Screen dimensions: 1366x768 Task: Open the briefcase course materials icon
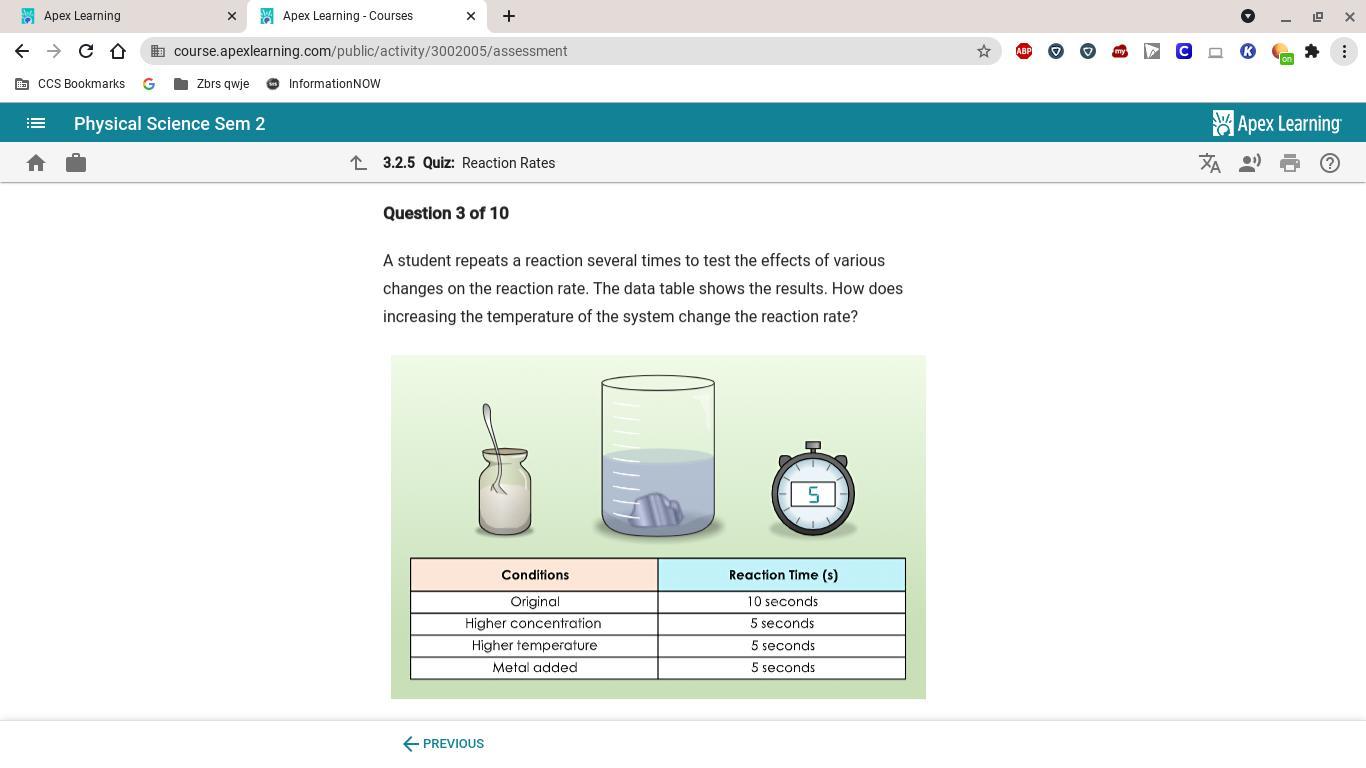(x=76, y=163)
